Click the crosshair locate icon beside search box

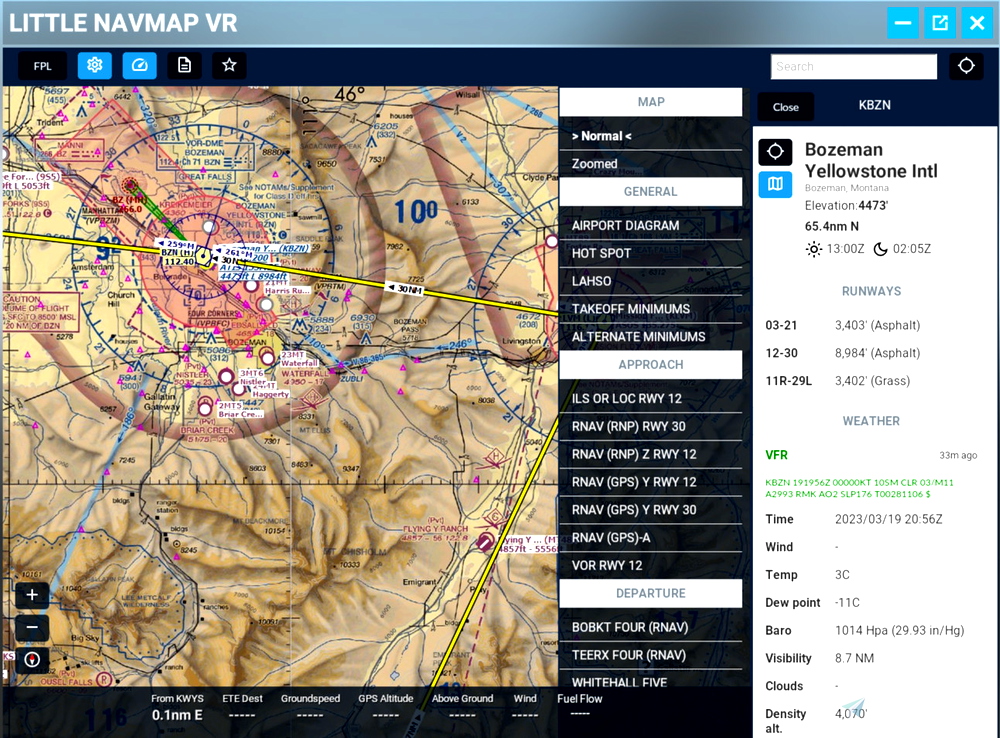[965, 66]
